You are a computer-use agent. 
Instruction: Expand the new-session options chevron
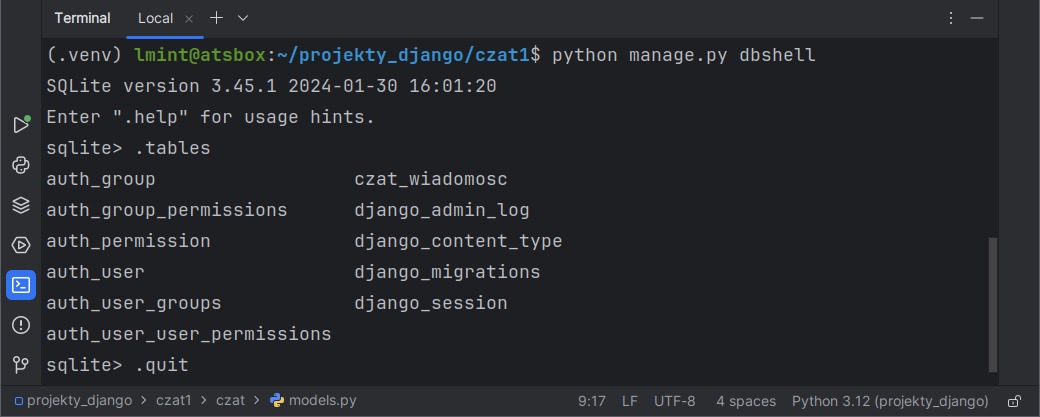[243, 18]
